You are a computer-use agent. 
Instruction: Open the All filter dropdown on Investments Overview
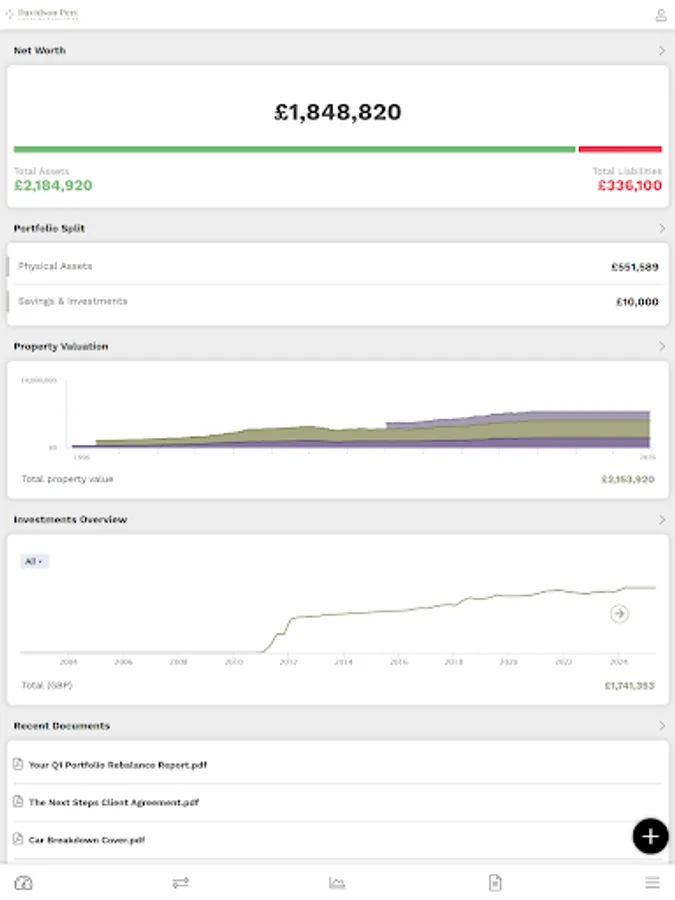33,561
